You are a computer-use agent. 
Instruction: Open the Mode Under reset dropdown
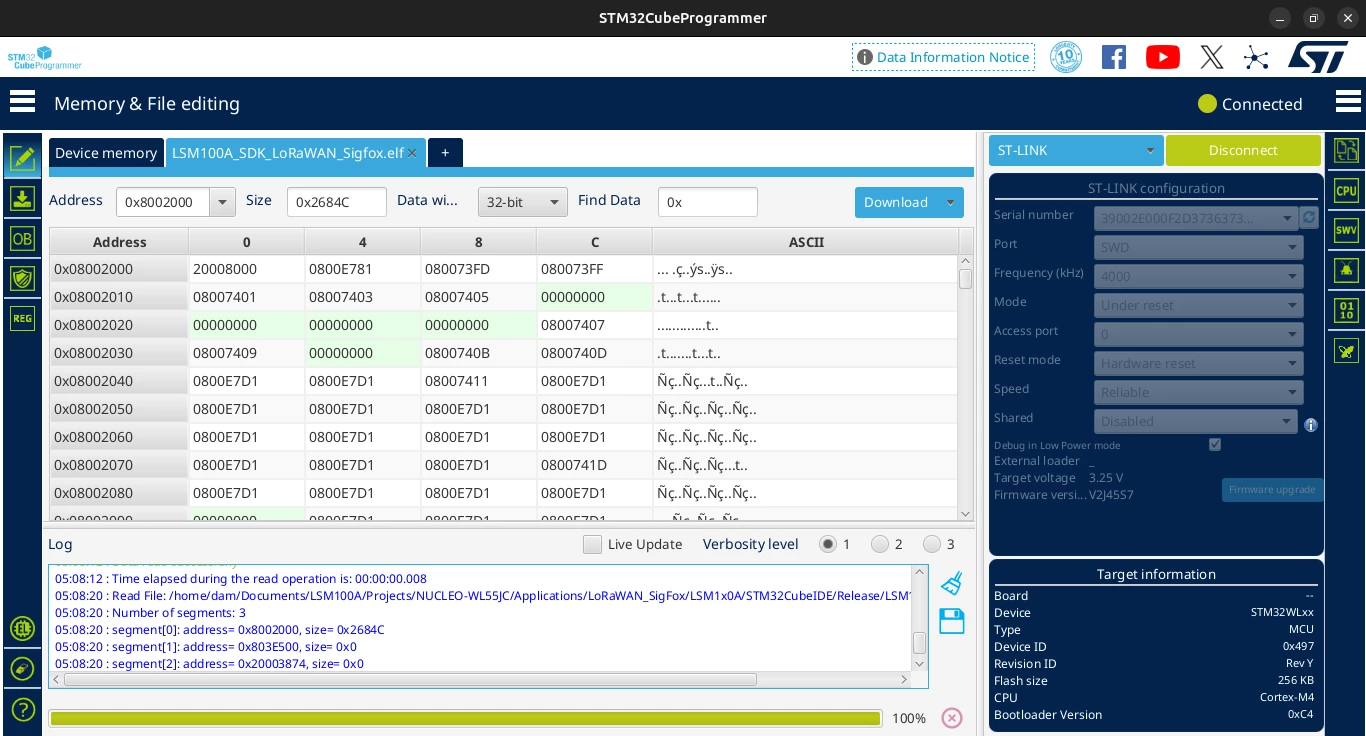(x=1198, y=305)
